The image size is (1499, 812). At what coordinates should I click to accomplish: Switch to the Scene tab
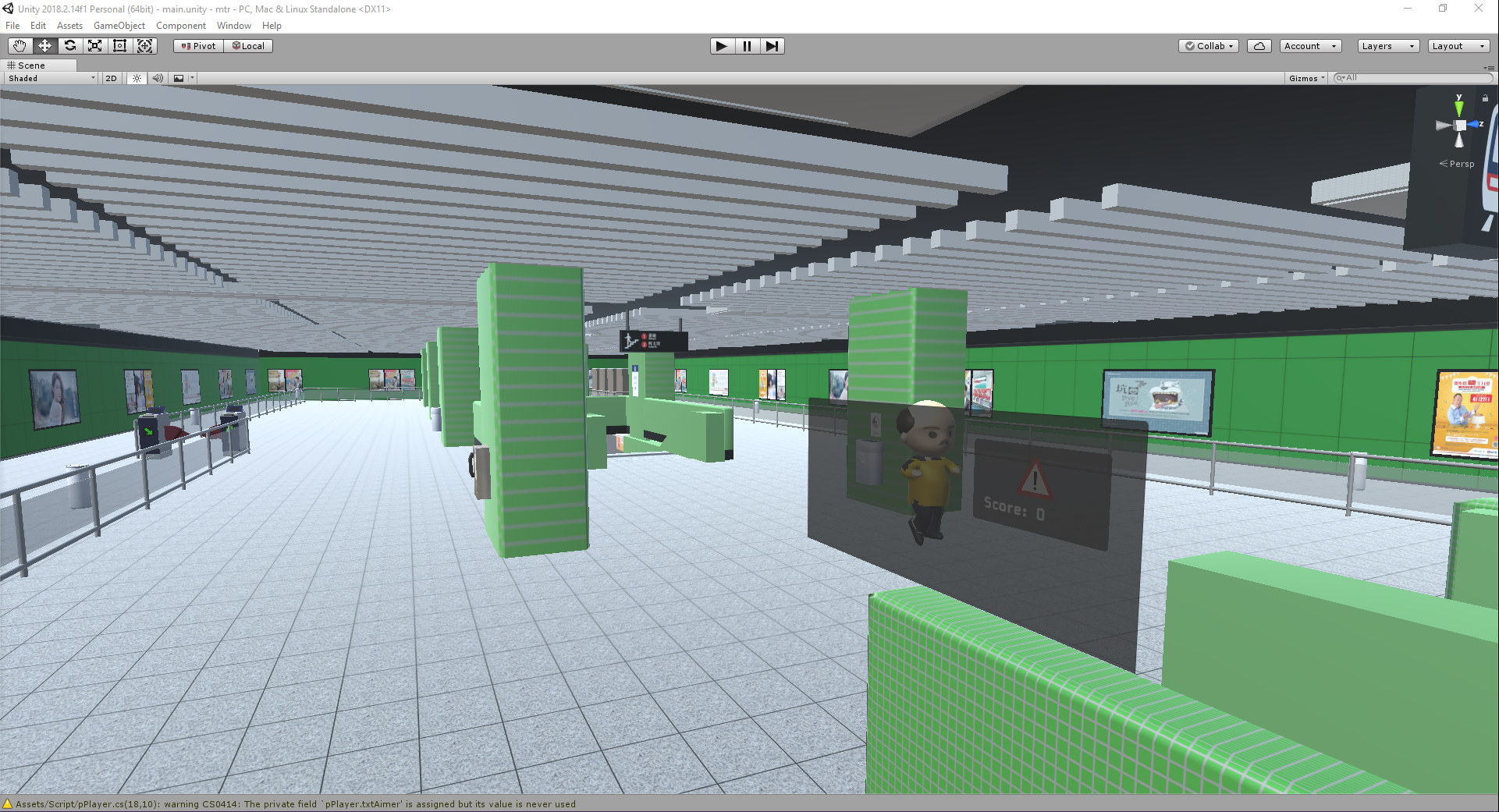[31, 66]
